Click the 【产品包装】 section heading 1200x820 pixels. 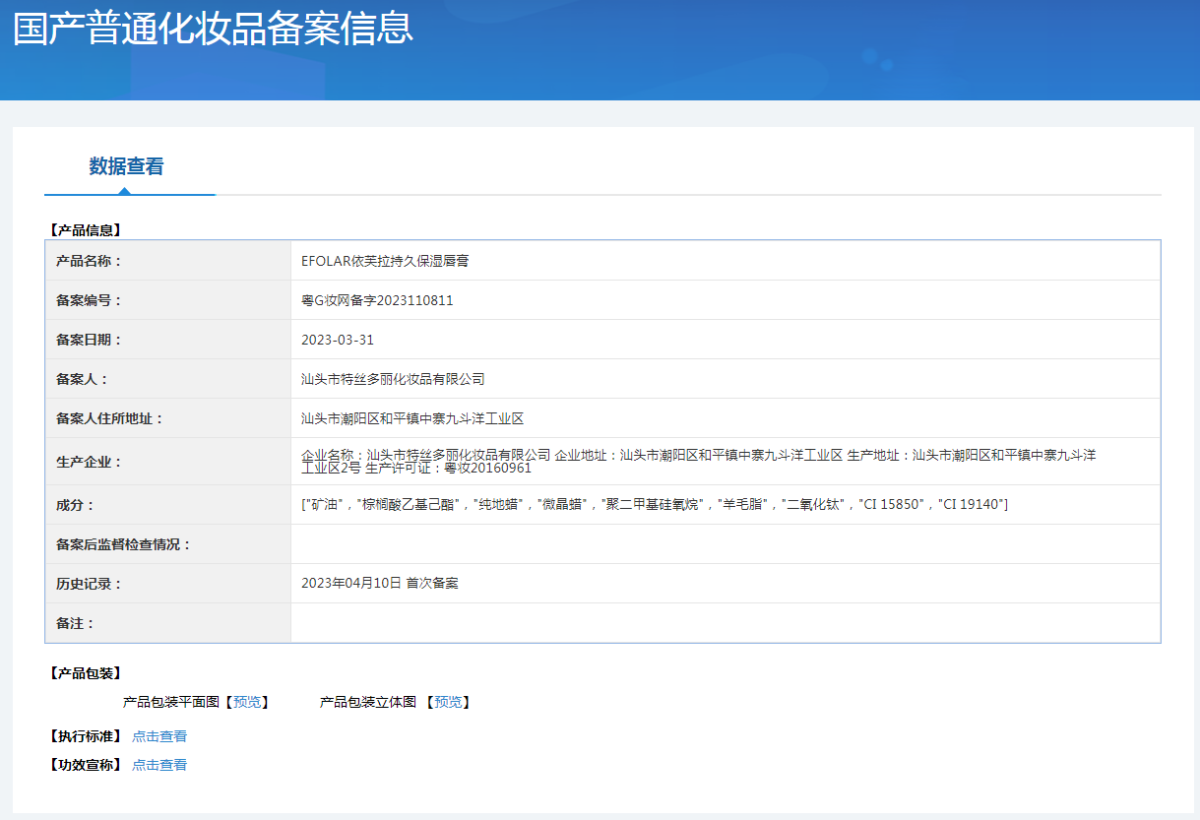84,673
